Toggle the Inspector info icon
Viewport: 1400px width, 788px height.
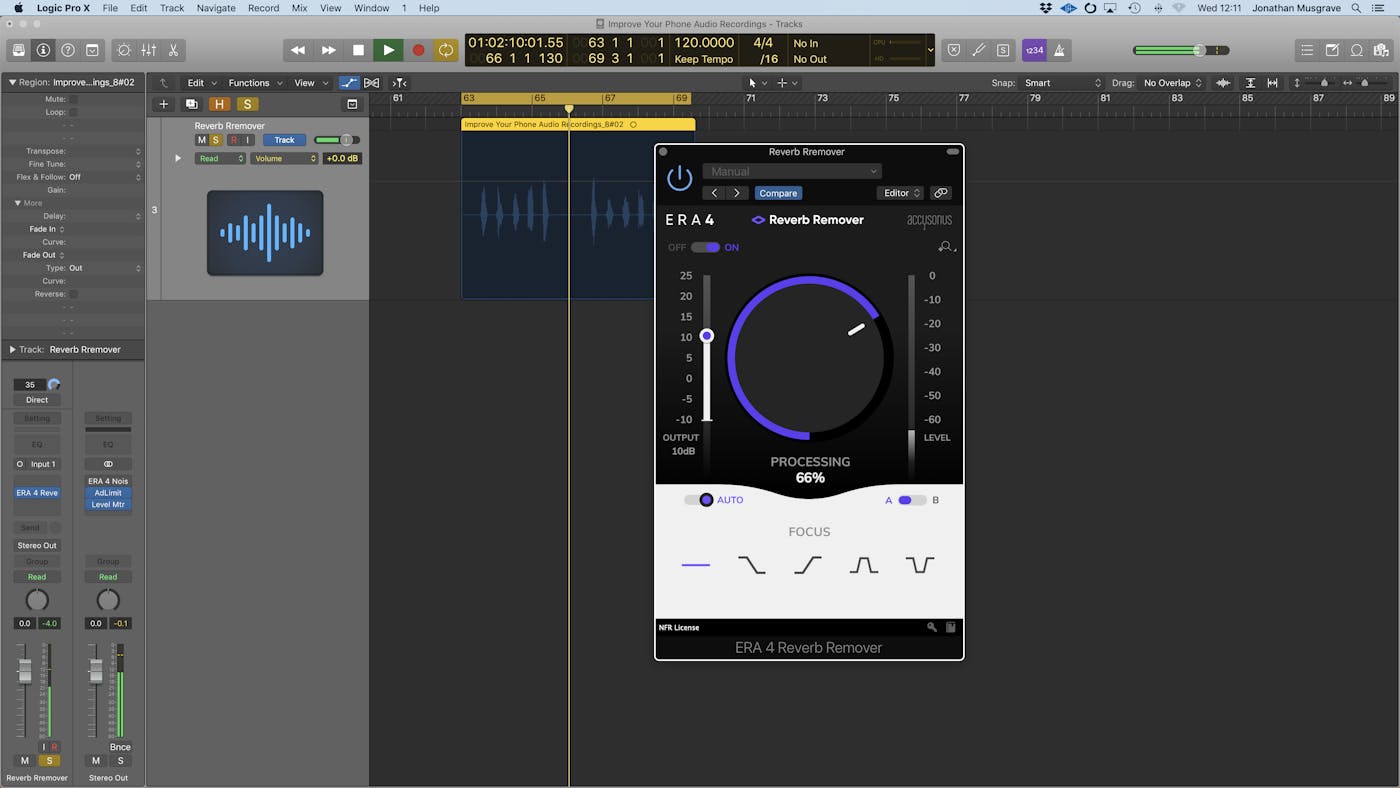(43, 50)
